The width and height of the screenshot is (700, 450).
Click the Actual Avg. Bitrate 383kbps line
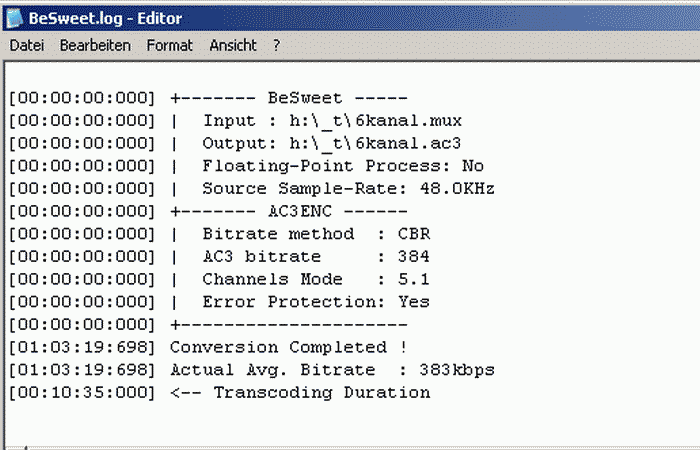tap(332, 370)
